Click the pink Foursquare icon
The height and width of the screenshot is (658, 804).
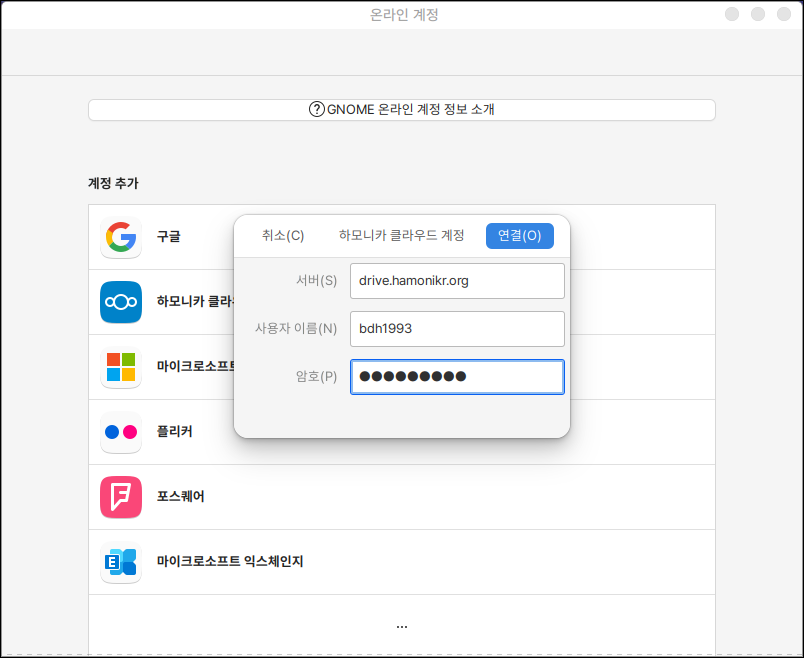point(121,497)
